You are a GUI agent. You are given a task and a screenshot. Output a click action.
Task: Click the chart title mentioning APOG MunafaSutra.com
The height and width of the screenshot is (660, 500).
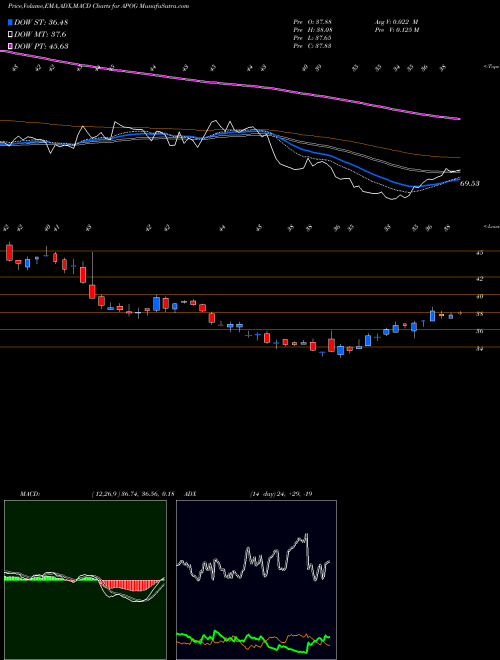(x=98, y=6)
